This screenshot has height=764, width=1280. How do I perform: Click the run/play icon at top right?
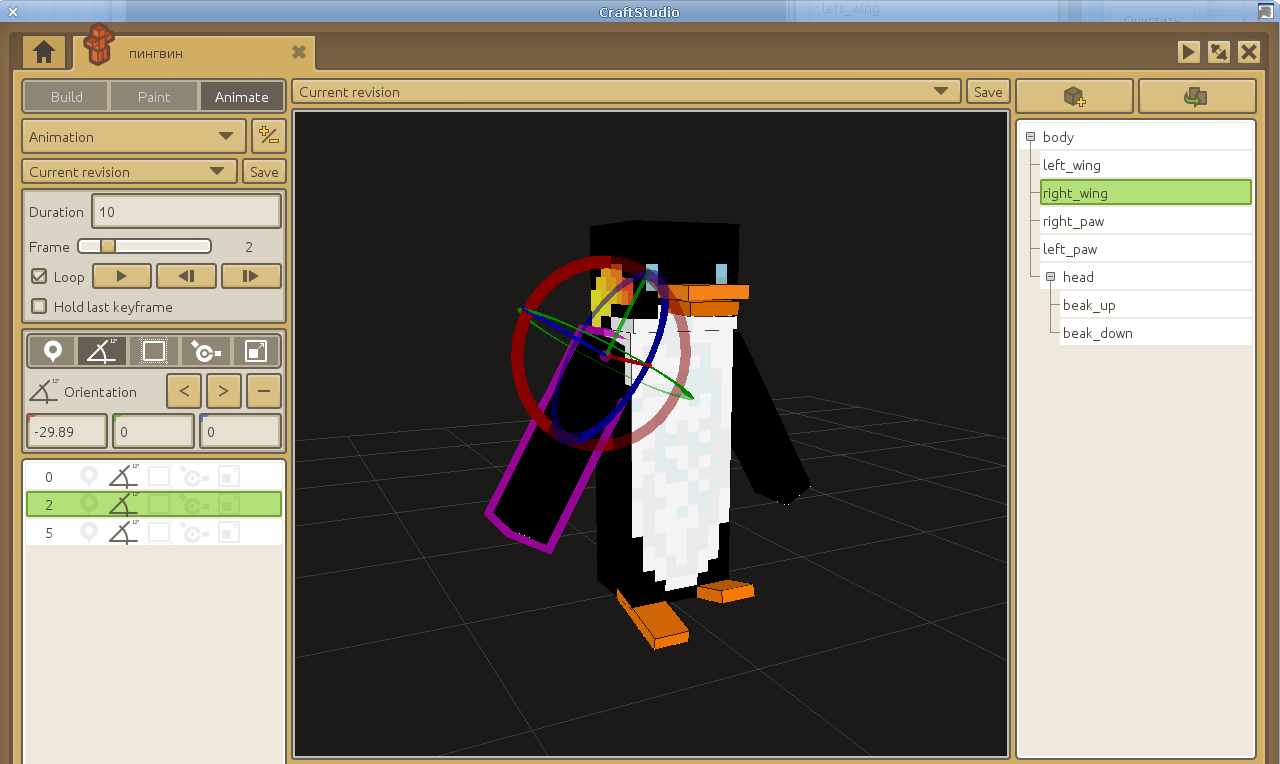click(1188, 52)
